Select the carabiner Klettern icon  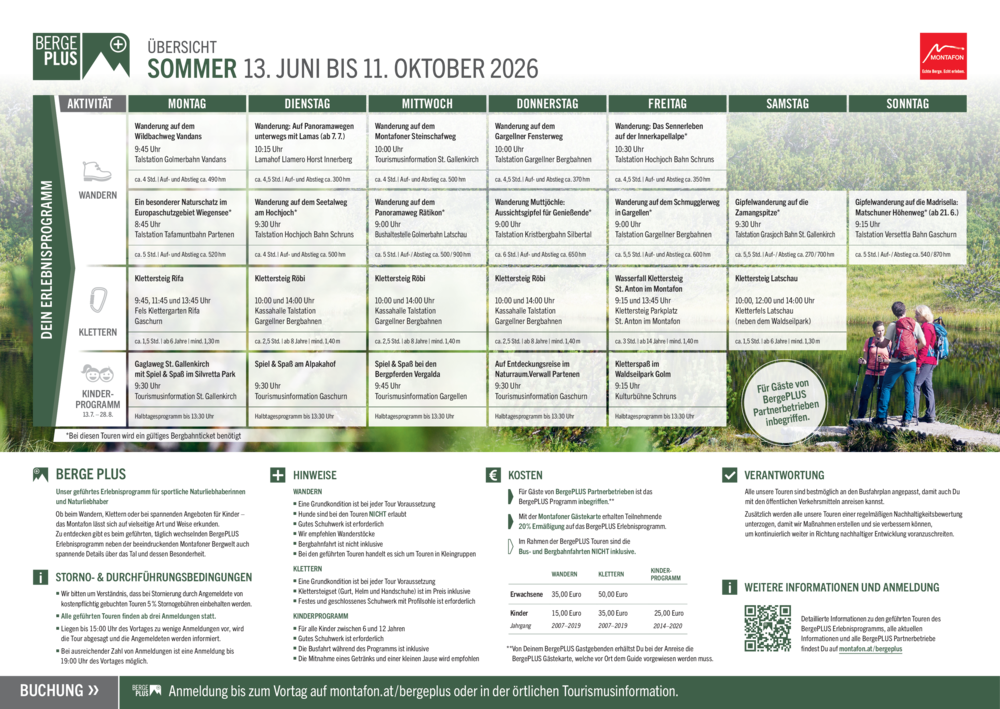(x=97, y=301)
